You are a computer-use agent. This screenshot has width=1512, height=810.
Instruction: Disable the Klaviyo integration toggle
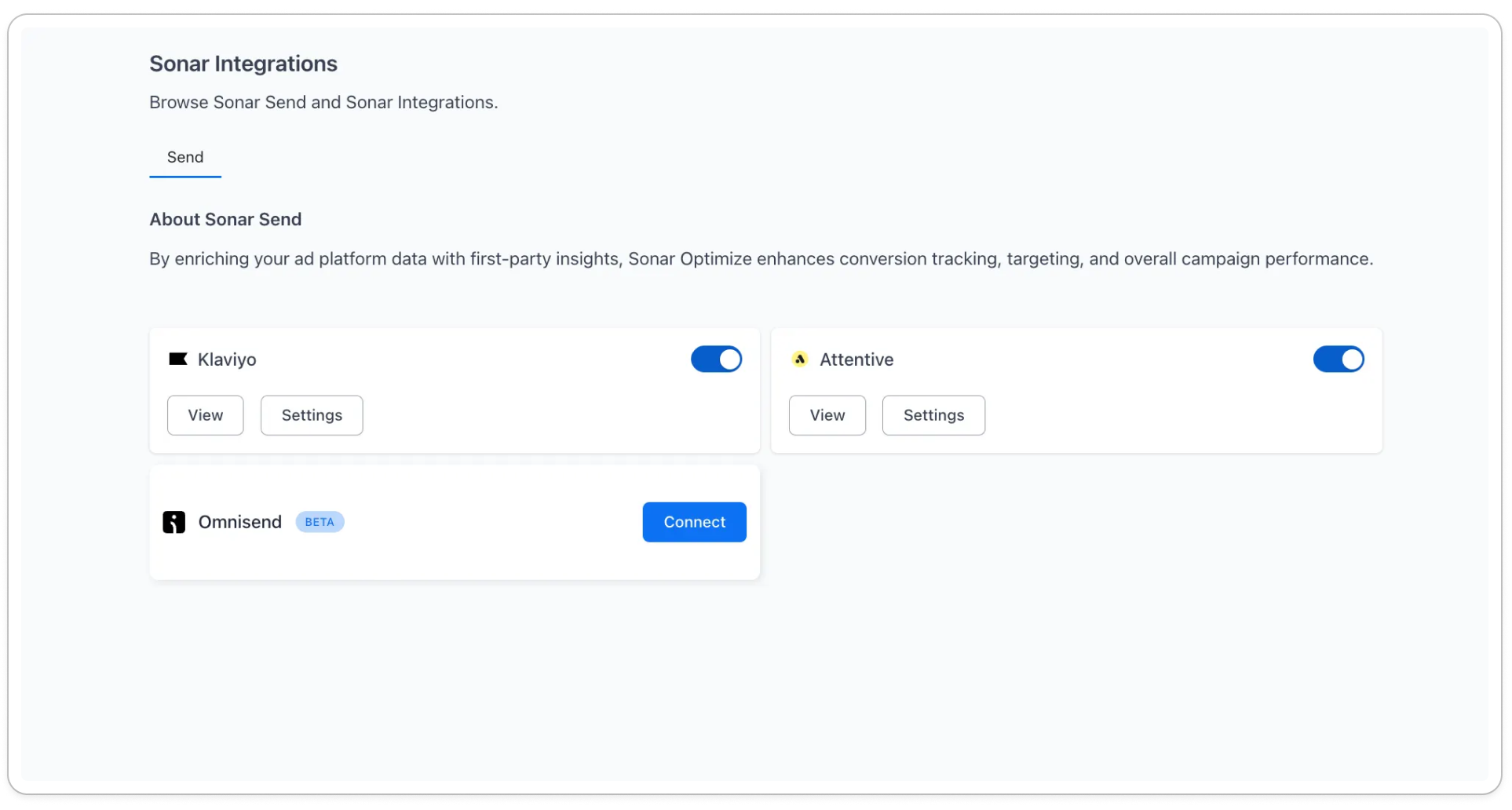(x=716, y=359)
